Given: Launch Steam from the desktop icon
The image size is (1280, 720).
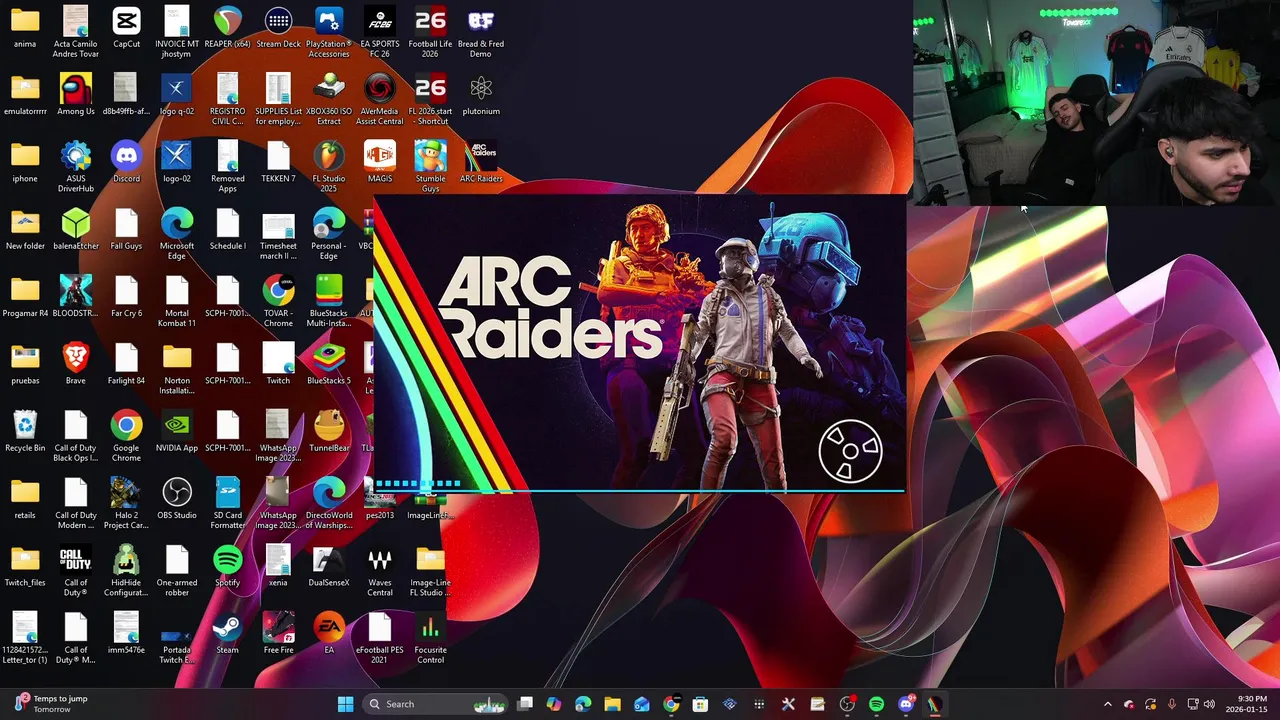Looking at the screenshot, I should coord(228,632).
